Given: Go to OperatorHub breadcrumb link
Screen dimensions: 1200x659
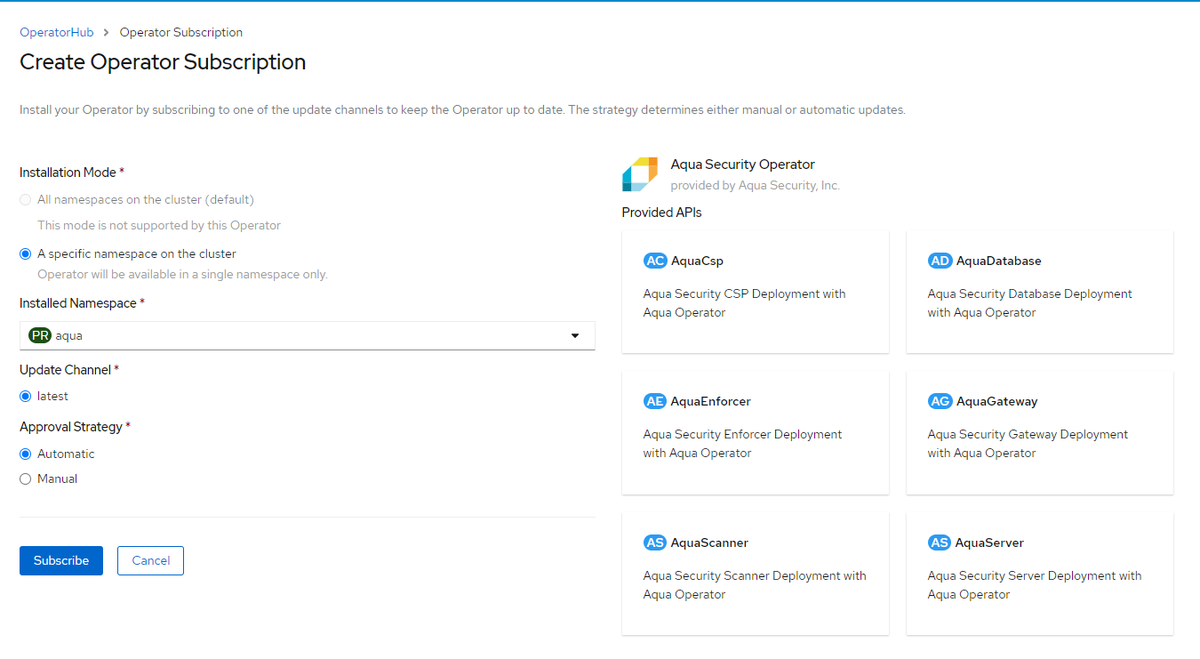Looking at the screenshot, I should 57,32.
